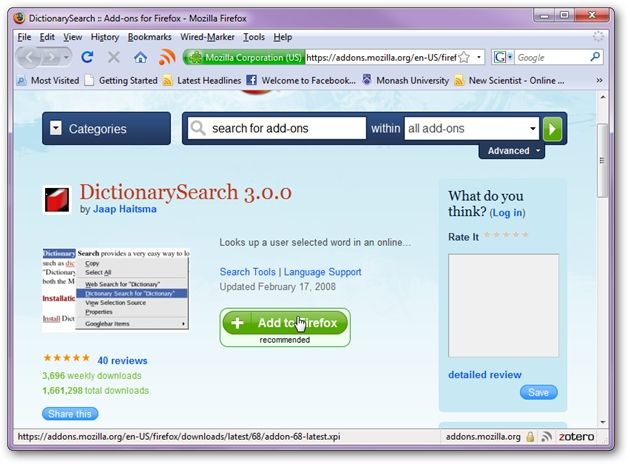Click the magnifier icon in add-ons search

[197, 128]
